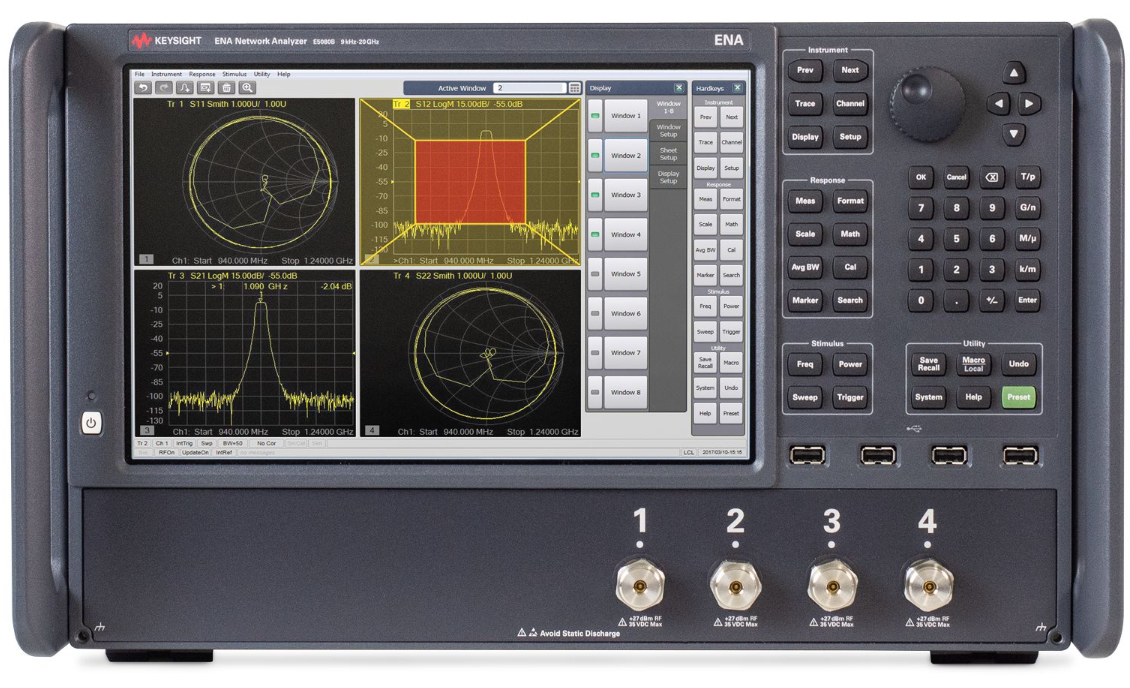The image size is (1130, 688).
Task: Click the Redo arrow icon in the toolbar
Action: [162, 88]
